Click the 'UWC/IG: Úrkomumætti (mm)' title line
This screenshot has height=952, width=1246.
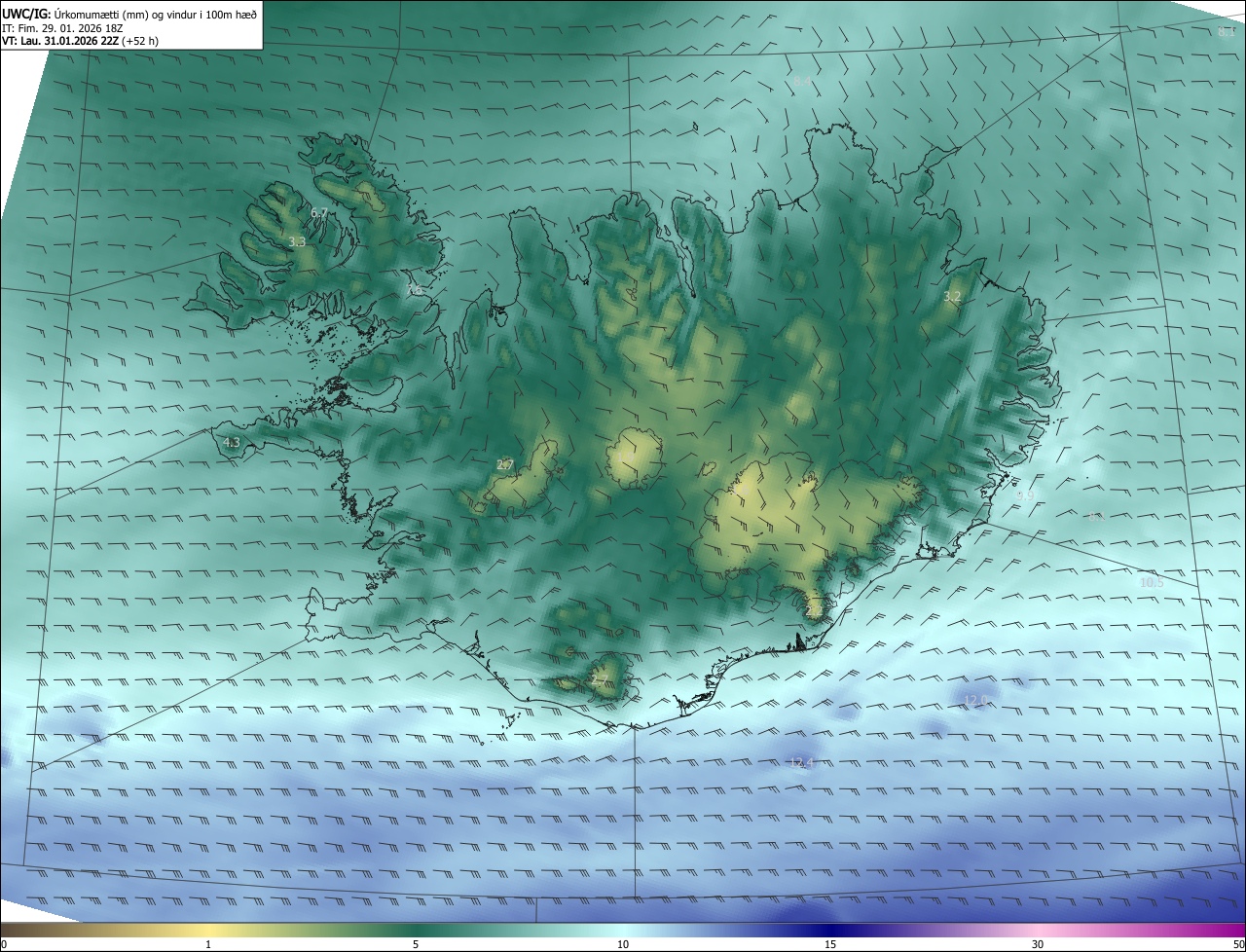(x=129, y=14)
